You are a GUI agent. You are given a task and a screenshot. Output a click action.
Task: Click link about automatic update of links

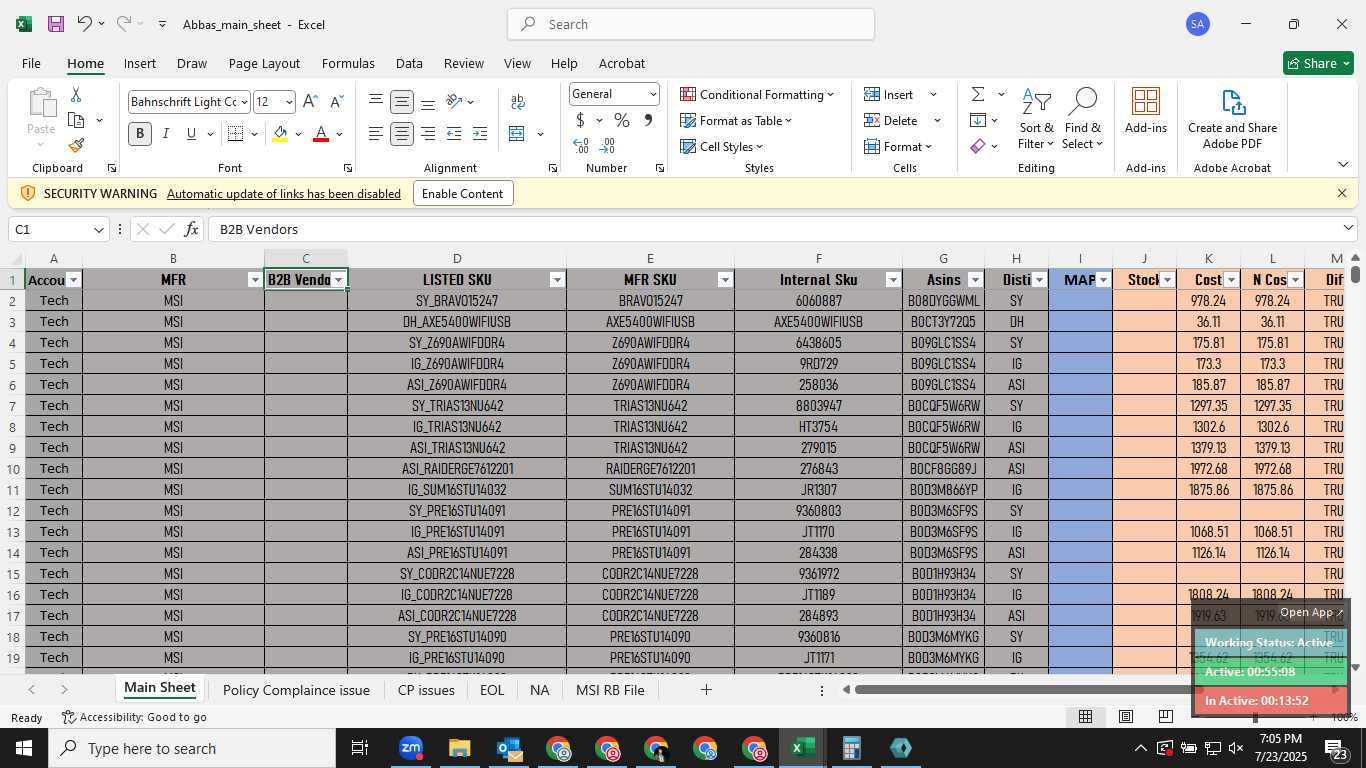pos(284,193)
